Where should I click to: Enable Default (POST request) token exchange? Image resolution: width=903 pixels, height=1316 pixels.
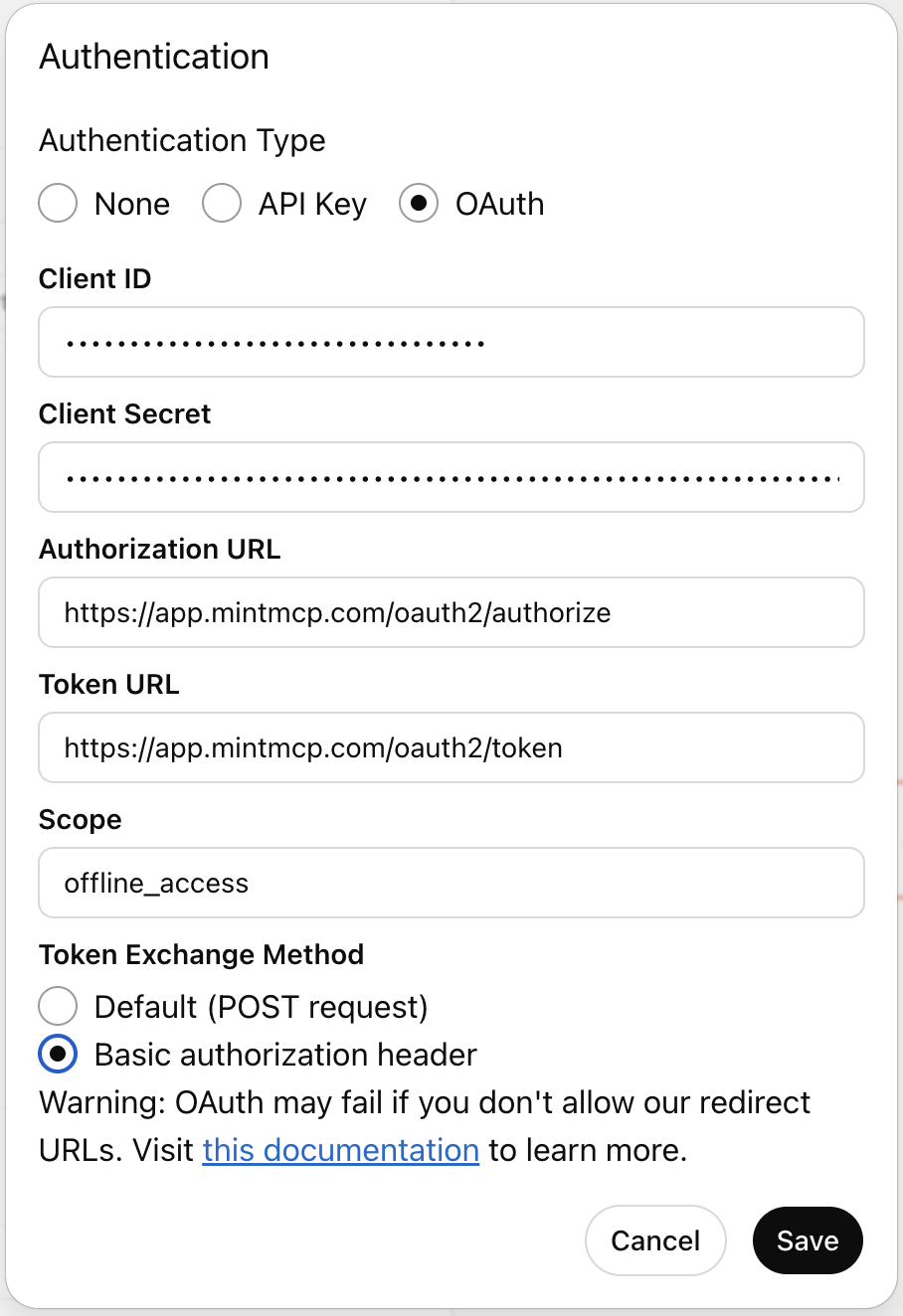pyautogui.click(x=57, y=1006)
